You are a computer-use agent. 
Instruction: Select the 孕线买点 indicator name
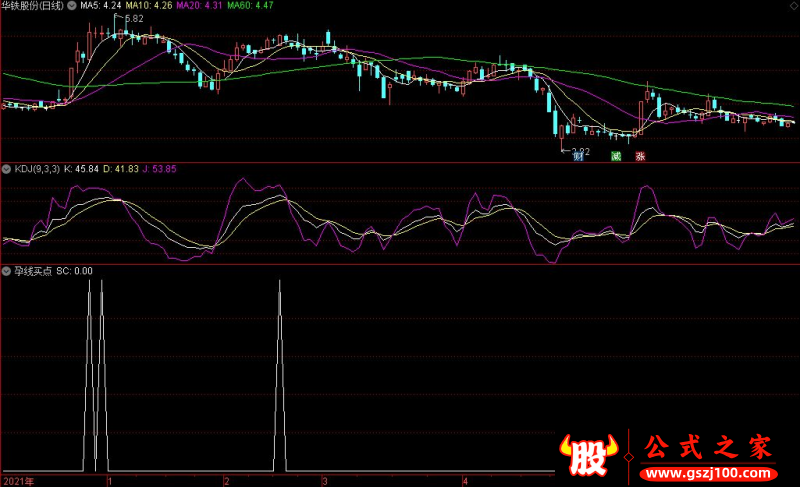(x=33, y=271)
